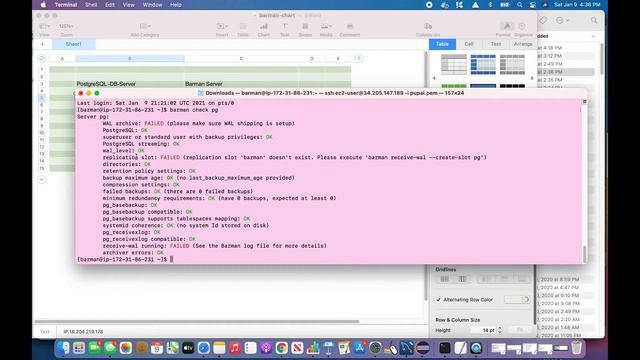Switch to the Table inspector tab

point(442,44)
